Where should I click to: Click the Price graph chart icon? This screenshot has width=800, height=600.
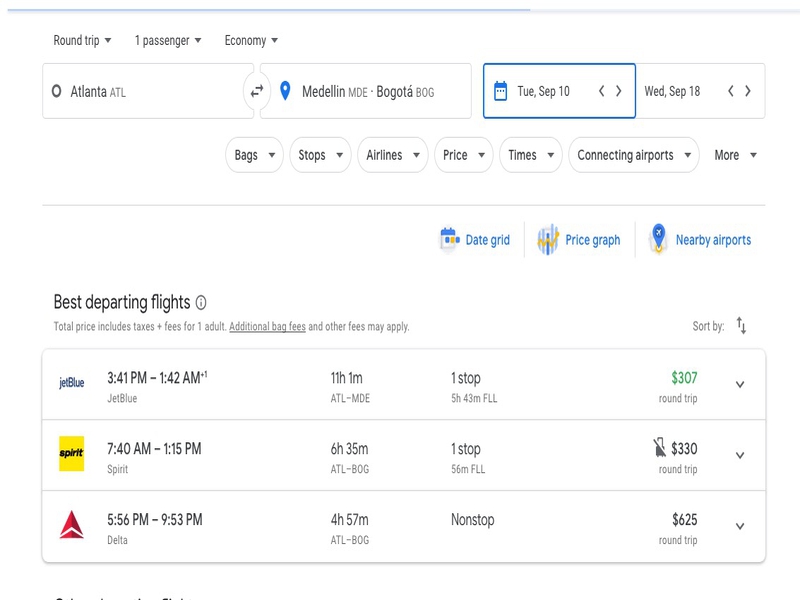pyautogui.click(x=548, y=240)
